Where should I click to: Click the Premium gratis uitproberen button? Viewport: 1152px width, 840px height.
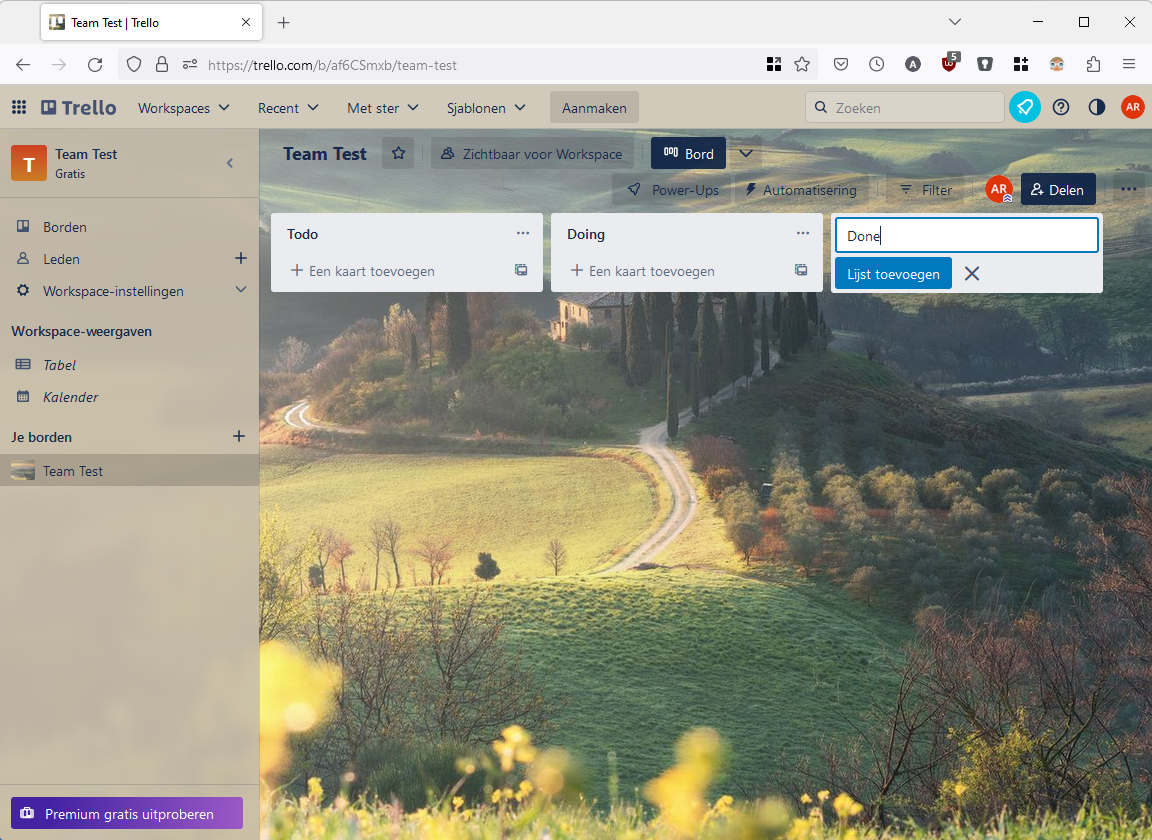127,814
